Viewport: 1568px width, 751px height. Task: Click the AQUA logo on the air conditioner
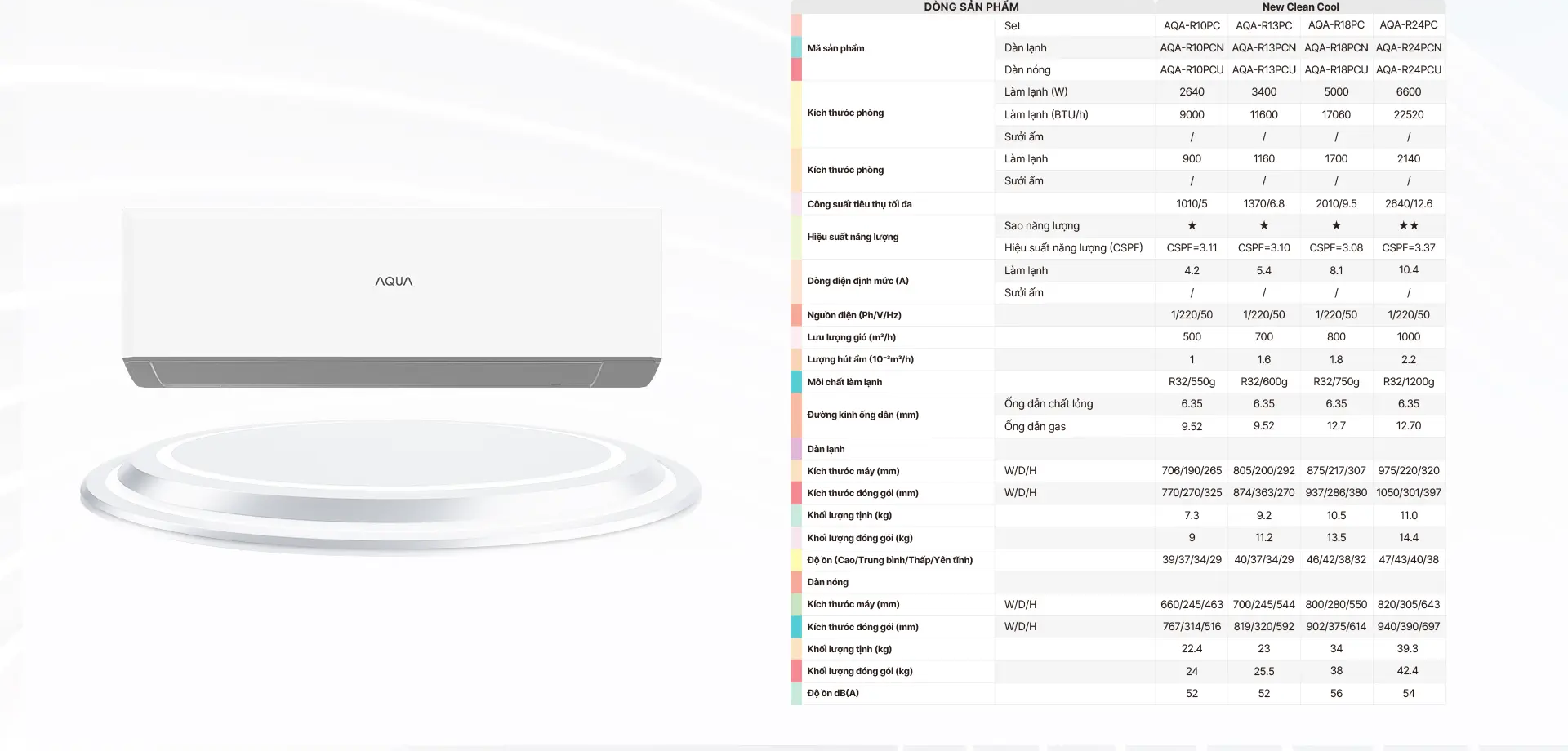point(394,282)
